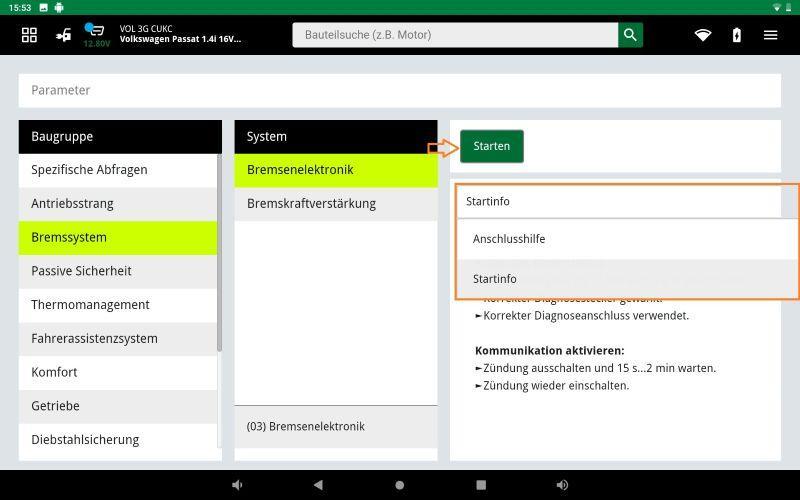Tap the volume up speaker icon
The height and width of the screenshot is (500, 800).
562,485
